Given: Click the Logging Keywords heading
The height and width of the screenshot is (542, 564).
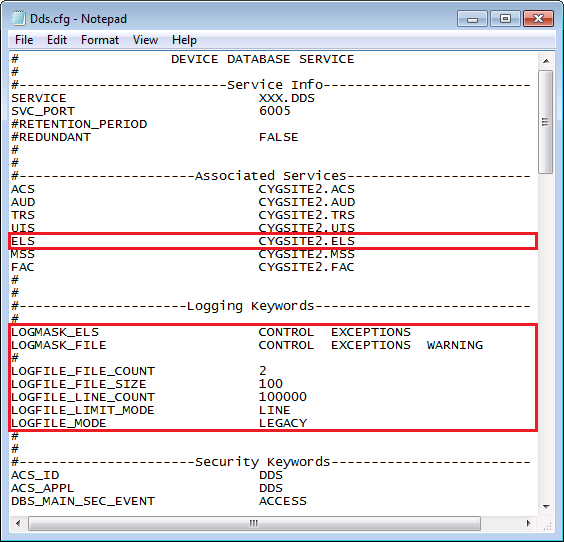Looking at the screenshot, I should click(250, 306).
